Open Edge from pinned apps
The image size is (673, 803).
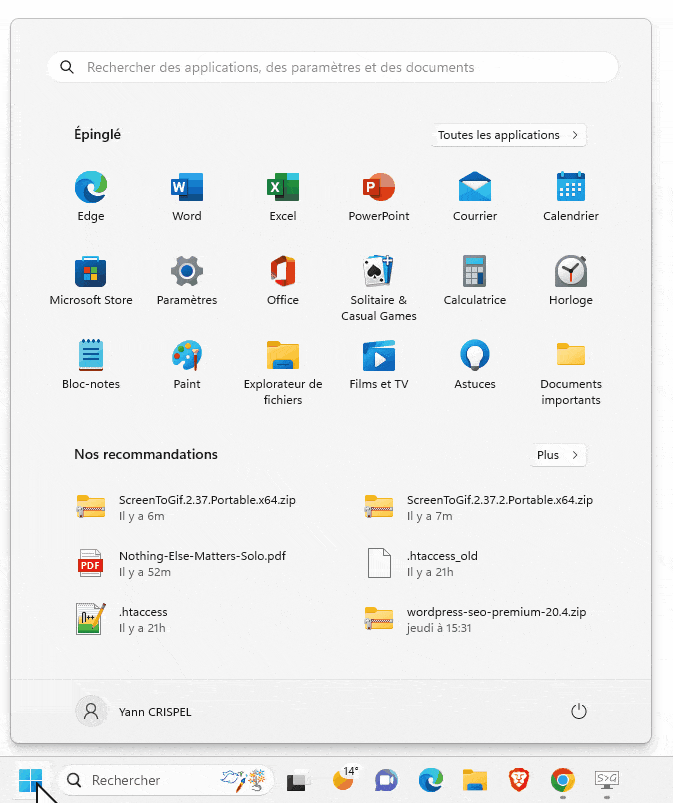point(91,196)
